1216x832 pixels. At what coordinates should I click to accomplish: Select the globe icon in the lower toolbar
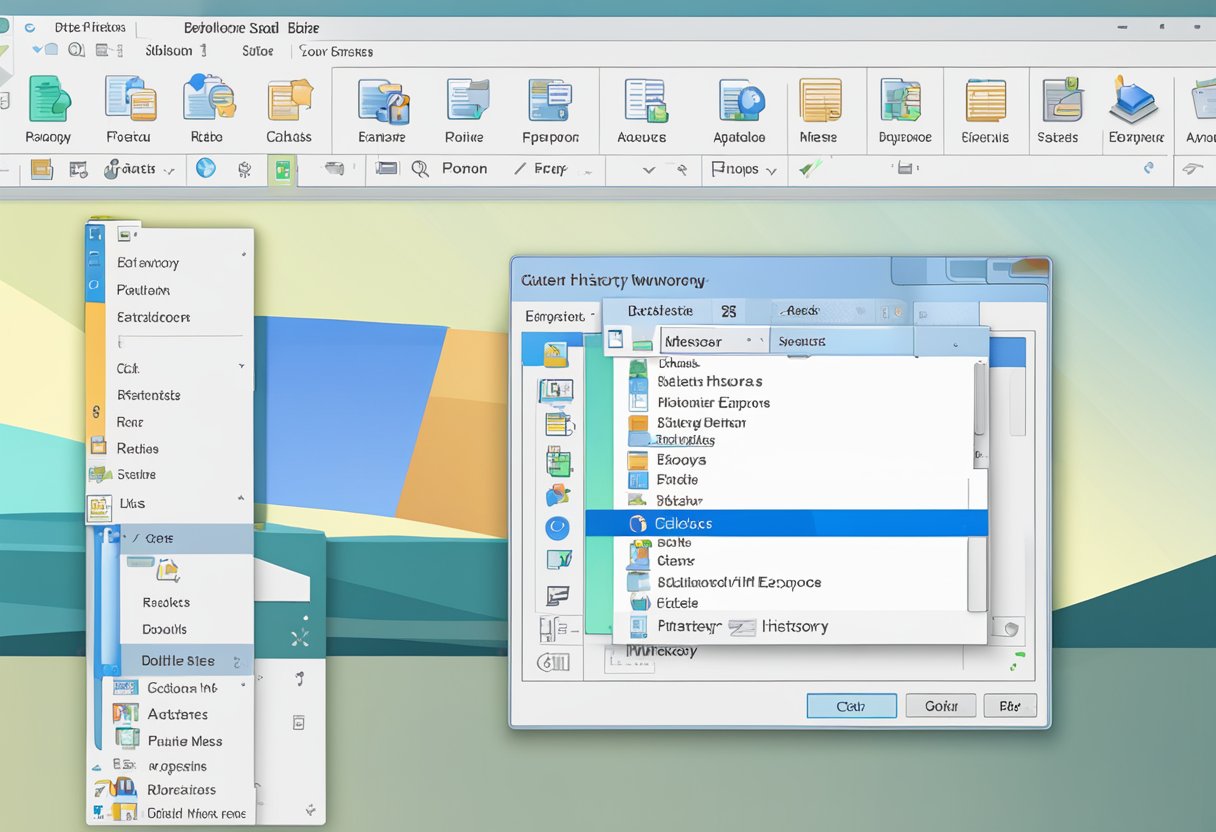coord(205,169)
